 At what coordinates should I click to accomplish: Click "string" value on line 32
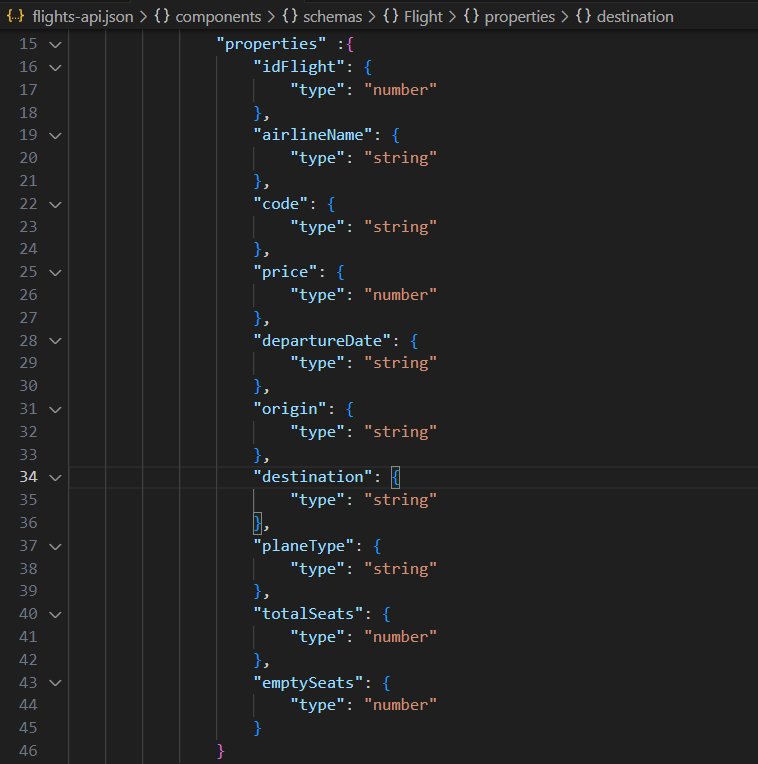tap(400, 432)
